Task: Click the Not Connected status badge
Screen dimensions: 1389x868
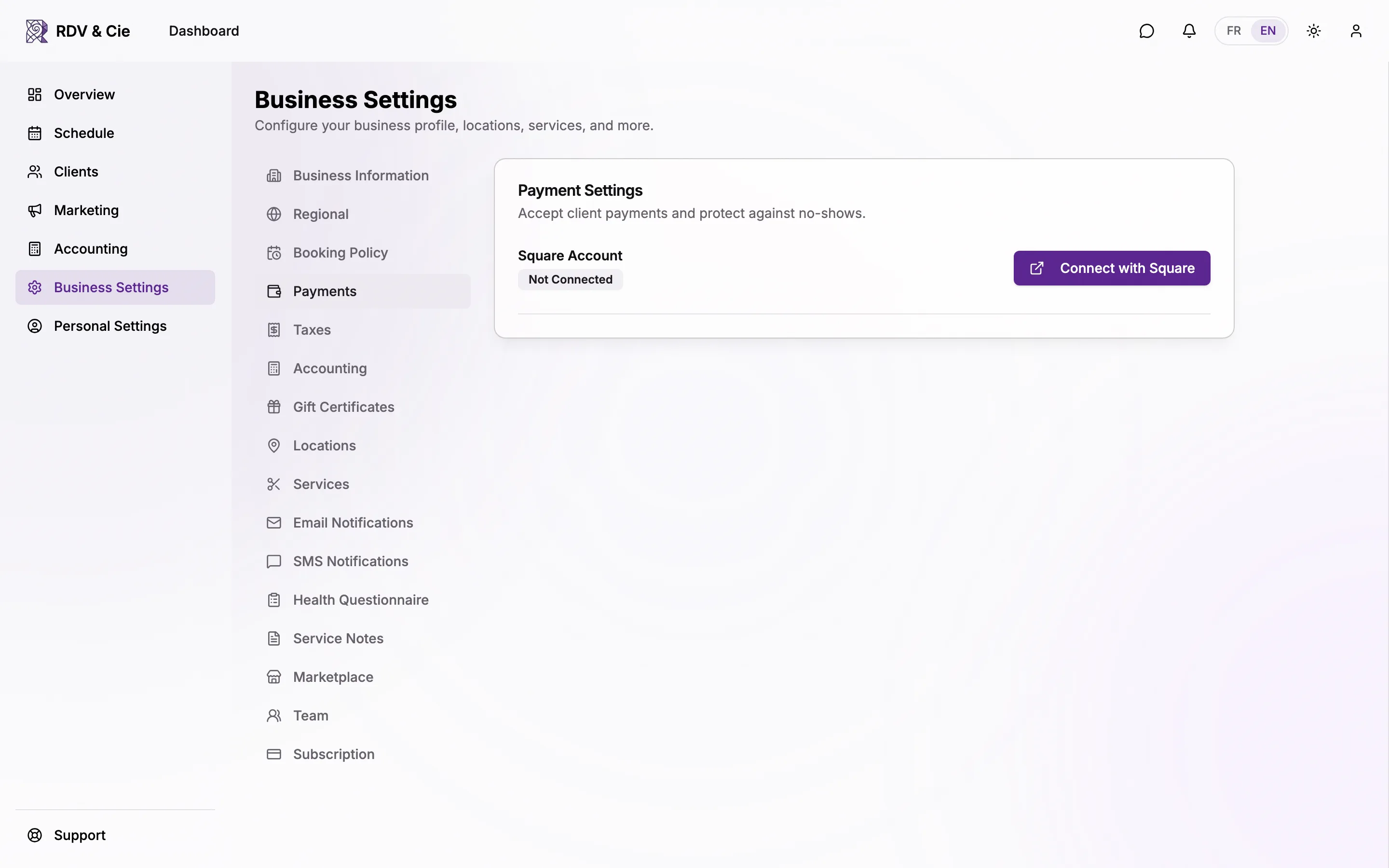Action: coord(570,280)
